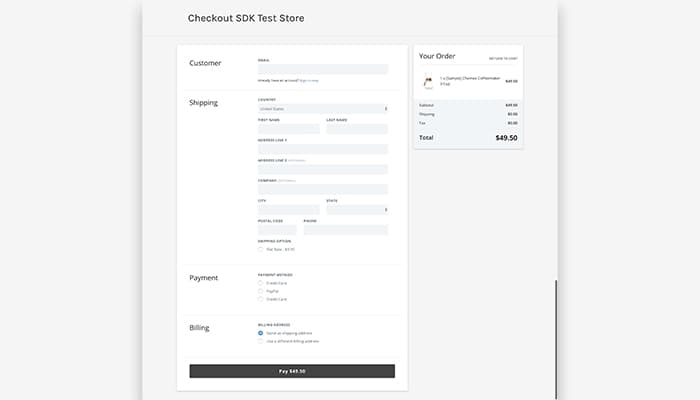Screen dimensions: 700x400
Task: Focus the Email input field
Action: click(x=322, y=69)
